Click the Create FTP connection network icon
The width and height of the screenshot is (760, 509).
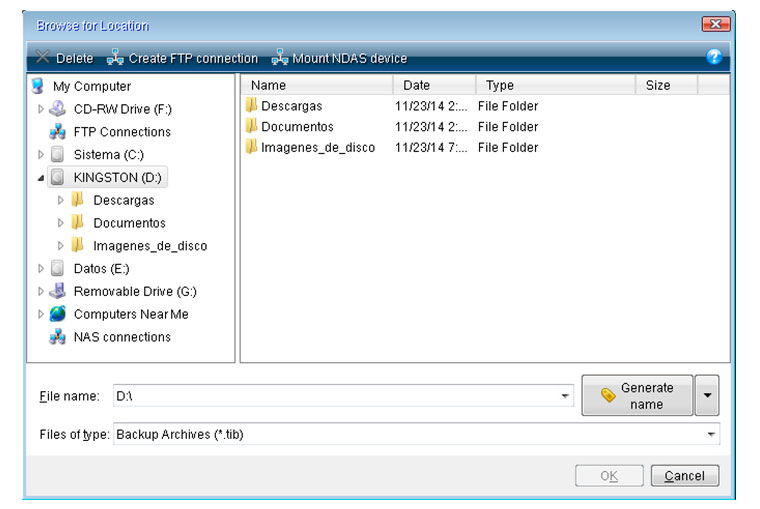115,57
